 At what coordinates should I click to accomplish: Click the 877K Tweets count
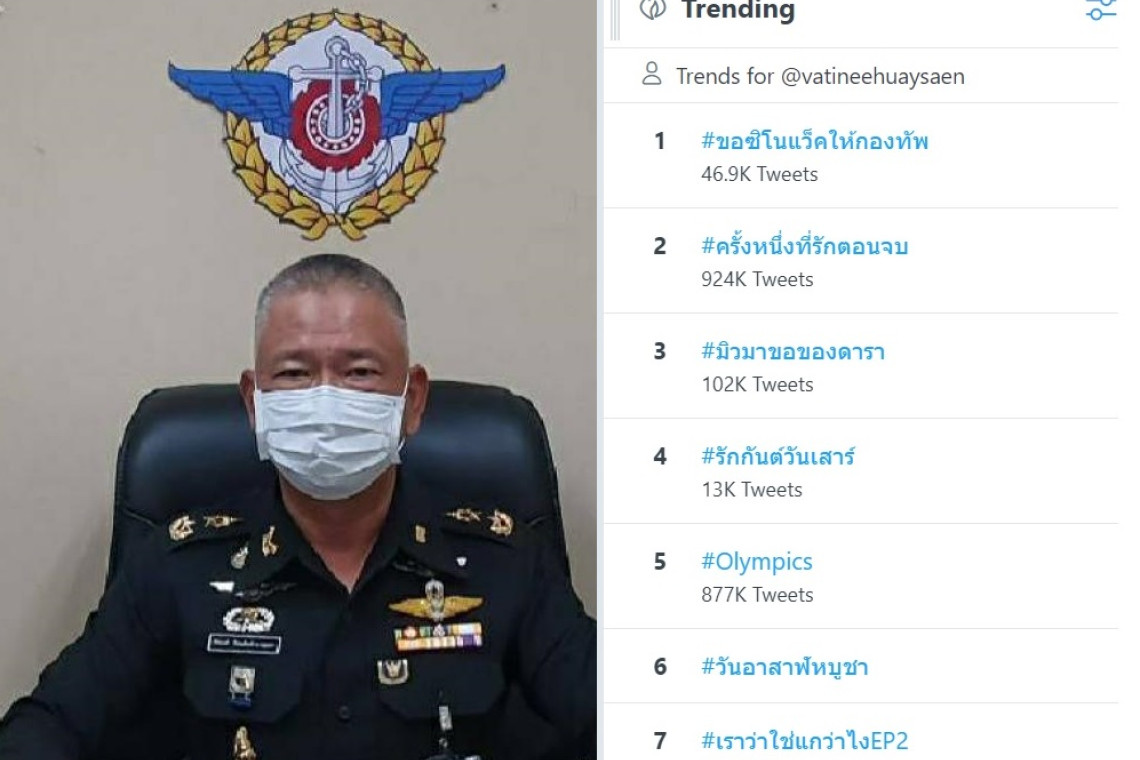pos(757,594)
